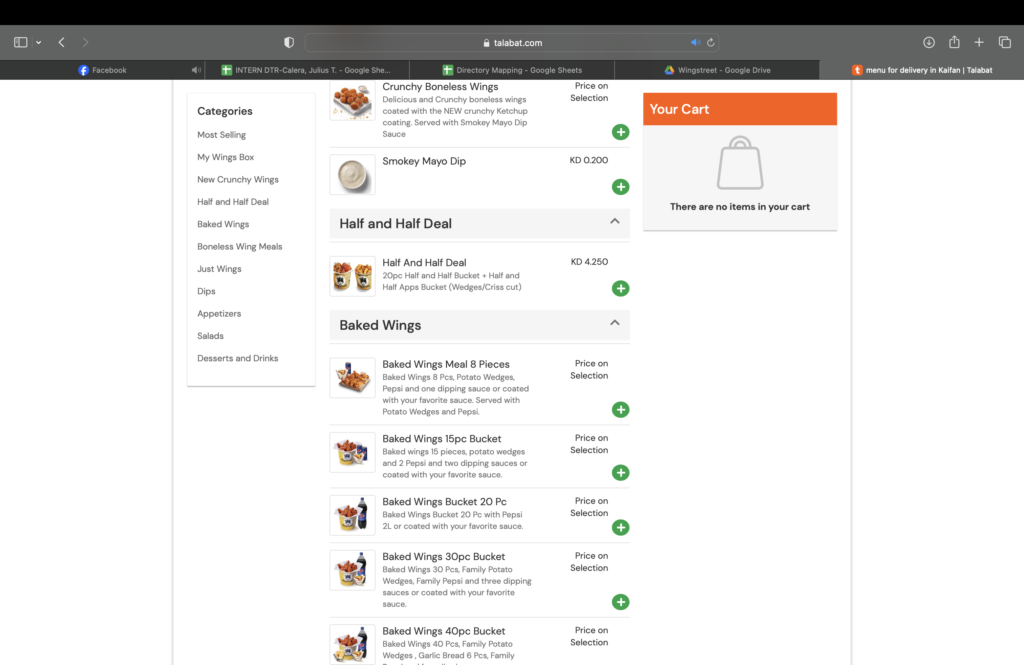Go to Boneless Wing Meals category
Screen dimensions: 1024x665
point(239,247)
